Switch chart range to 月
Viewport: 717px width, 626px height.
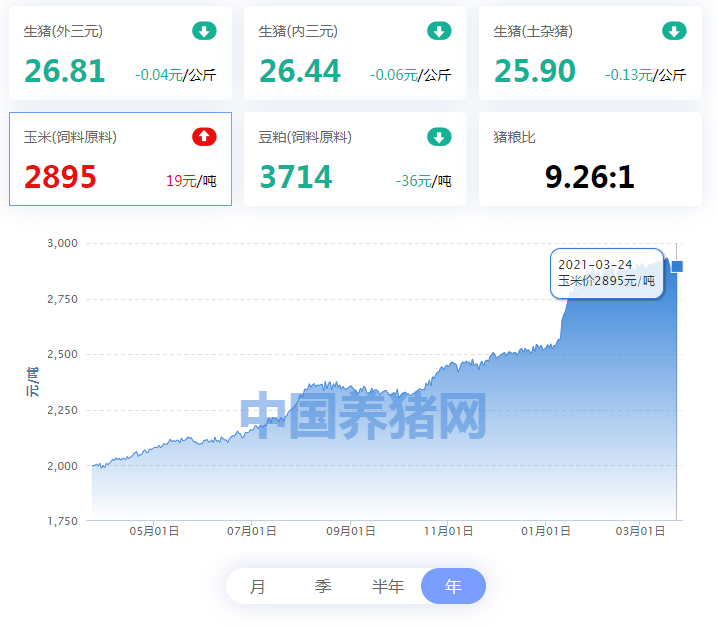257,586
